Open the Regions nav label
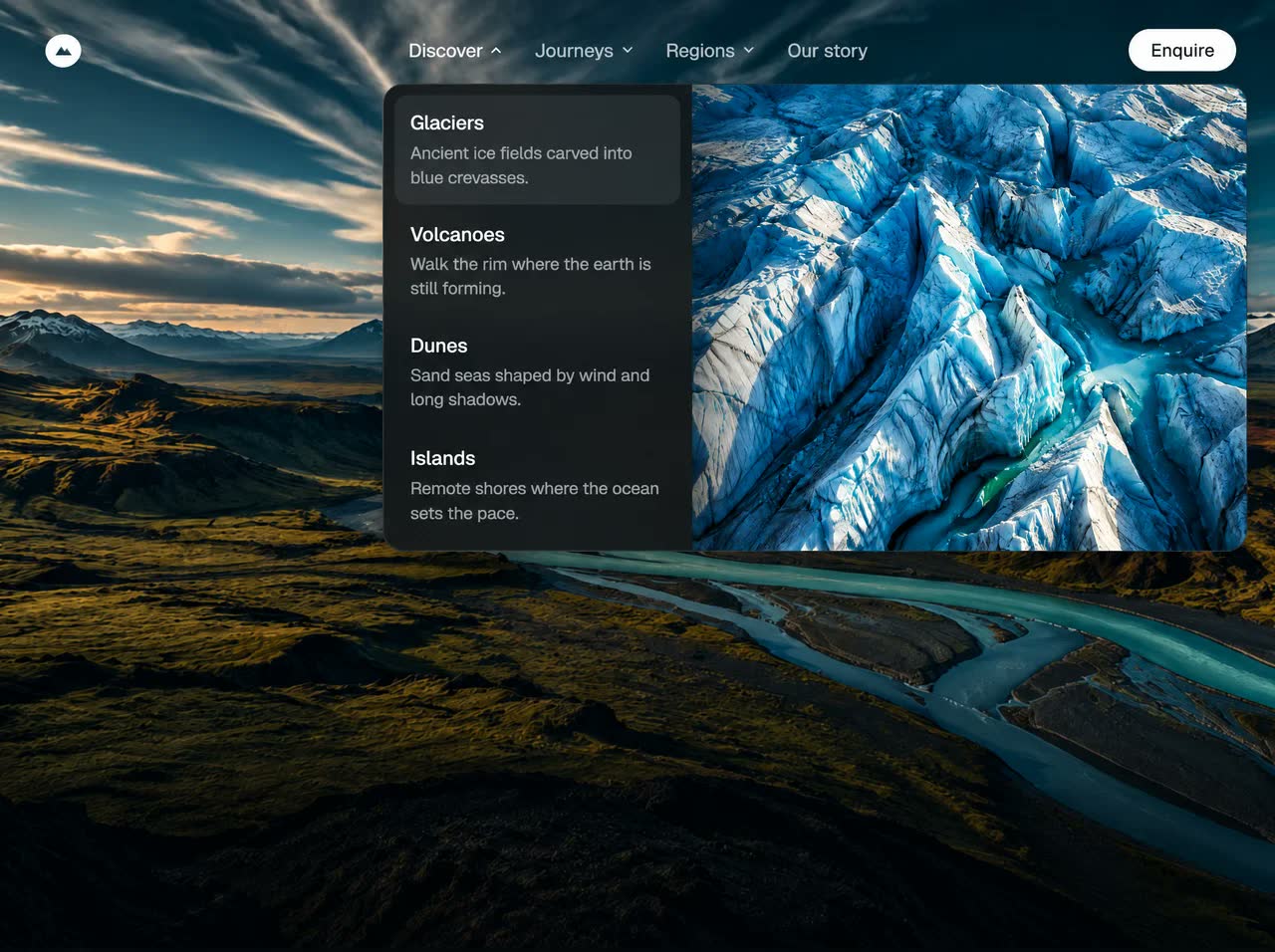This screenshot has height=952, width=1275. (x=700, y=51)
